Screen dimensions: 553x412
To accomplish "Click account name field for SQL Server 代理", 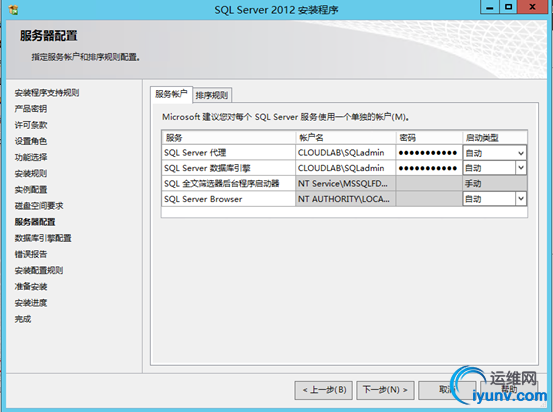I will [x=345, y=153].
